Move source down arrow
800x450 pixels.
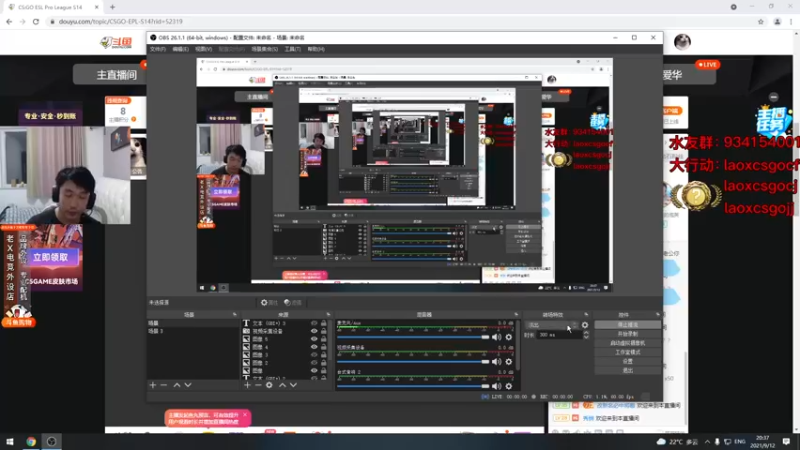293,385
